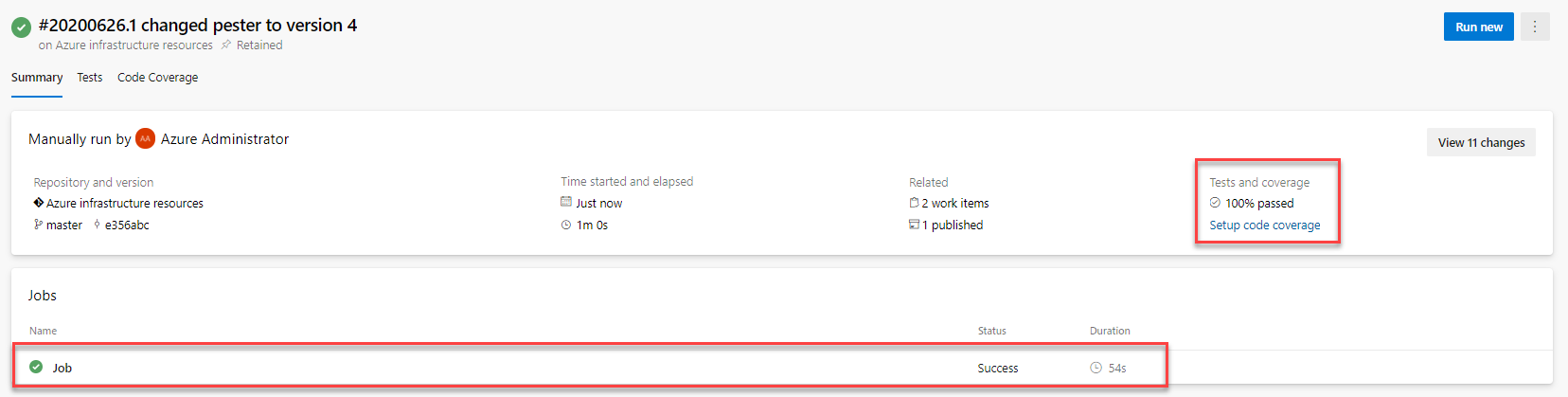Screen dimensions: 1568x397
Task: Click the repository icon beside Azure infrastructure resources
Action: point(38,203)
